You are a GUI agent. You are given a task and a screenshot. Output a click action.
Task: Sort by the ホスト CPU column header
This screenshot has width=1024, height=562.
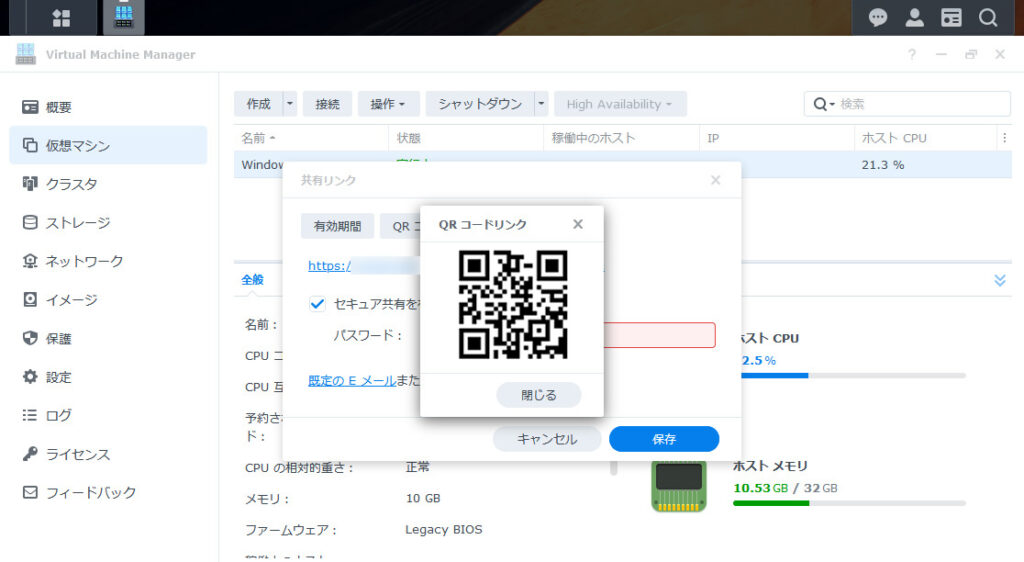(925, 138)
